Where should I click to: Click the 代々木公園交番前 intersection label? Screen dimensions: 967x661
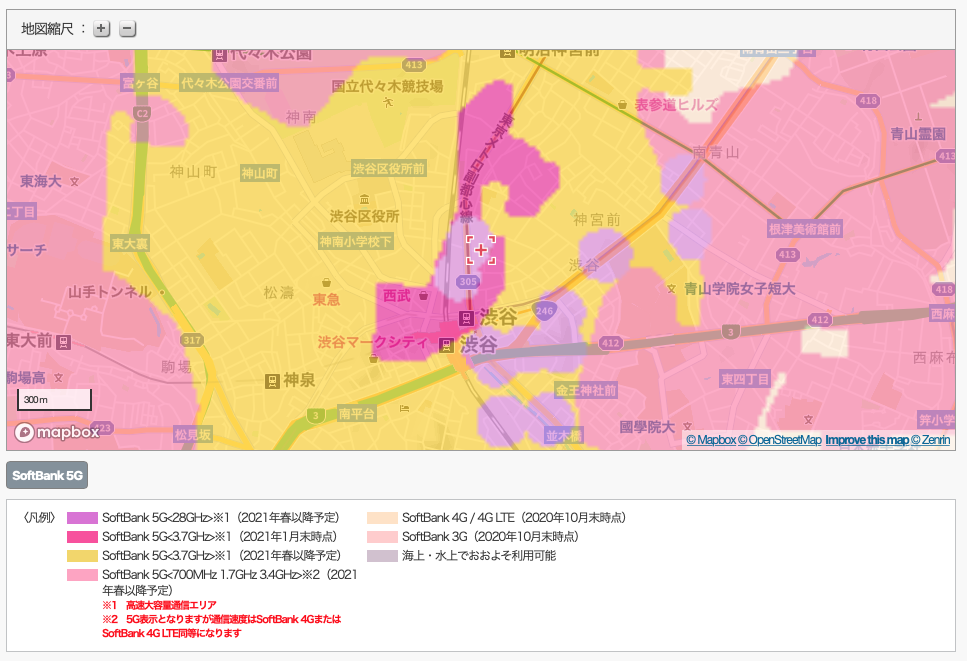tap(229, 83)
